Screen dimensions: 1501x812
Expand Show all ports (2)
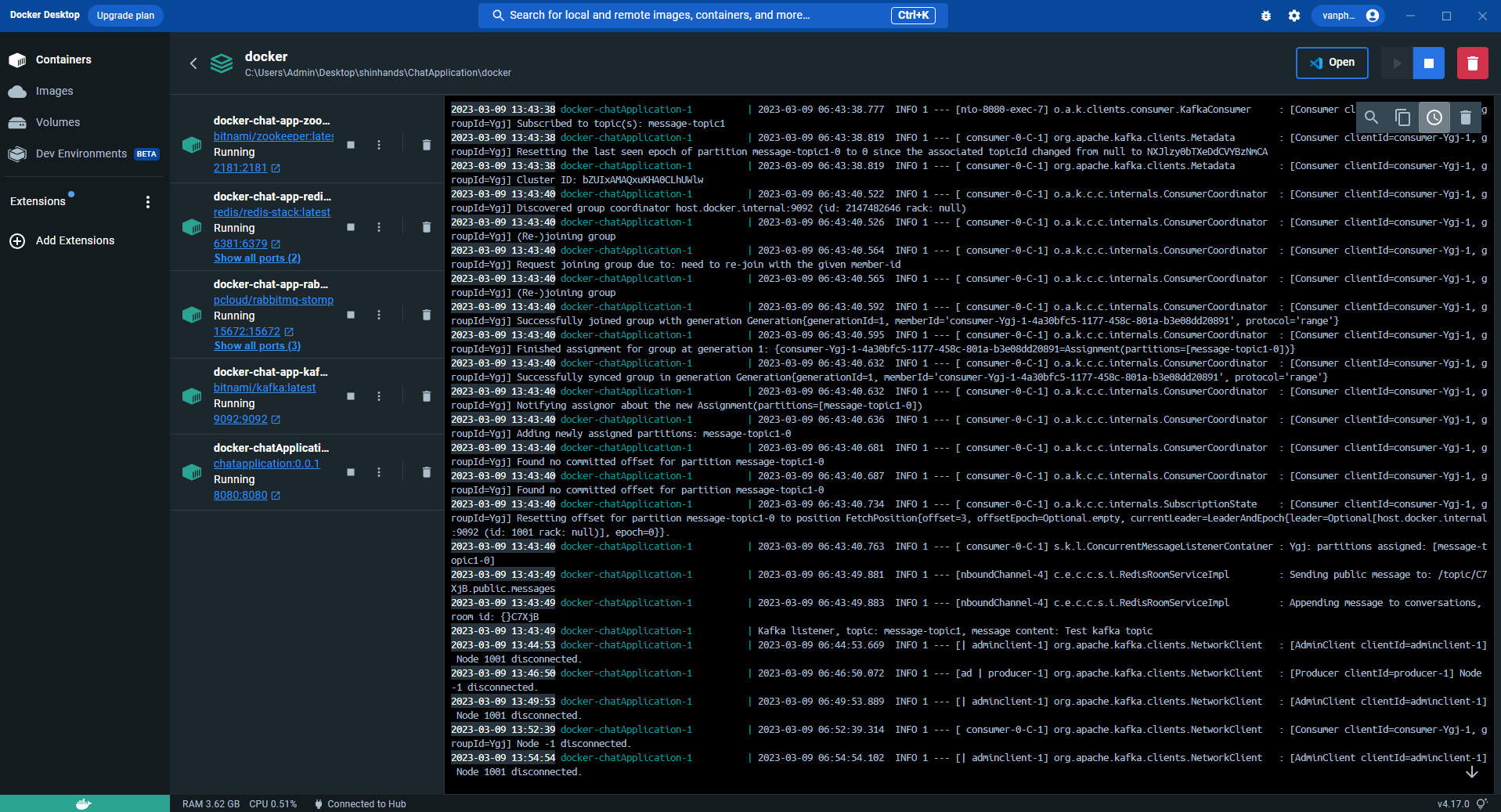click(x=257, y=258)
